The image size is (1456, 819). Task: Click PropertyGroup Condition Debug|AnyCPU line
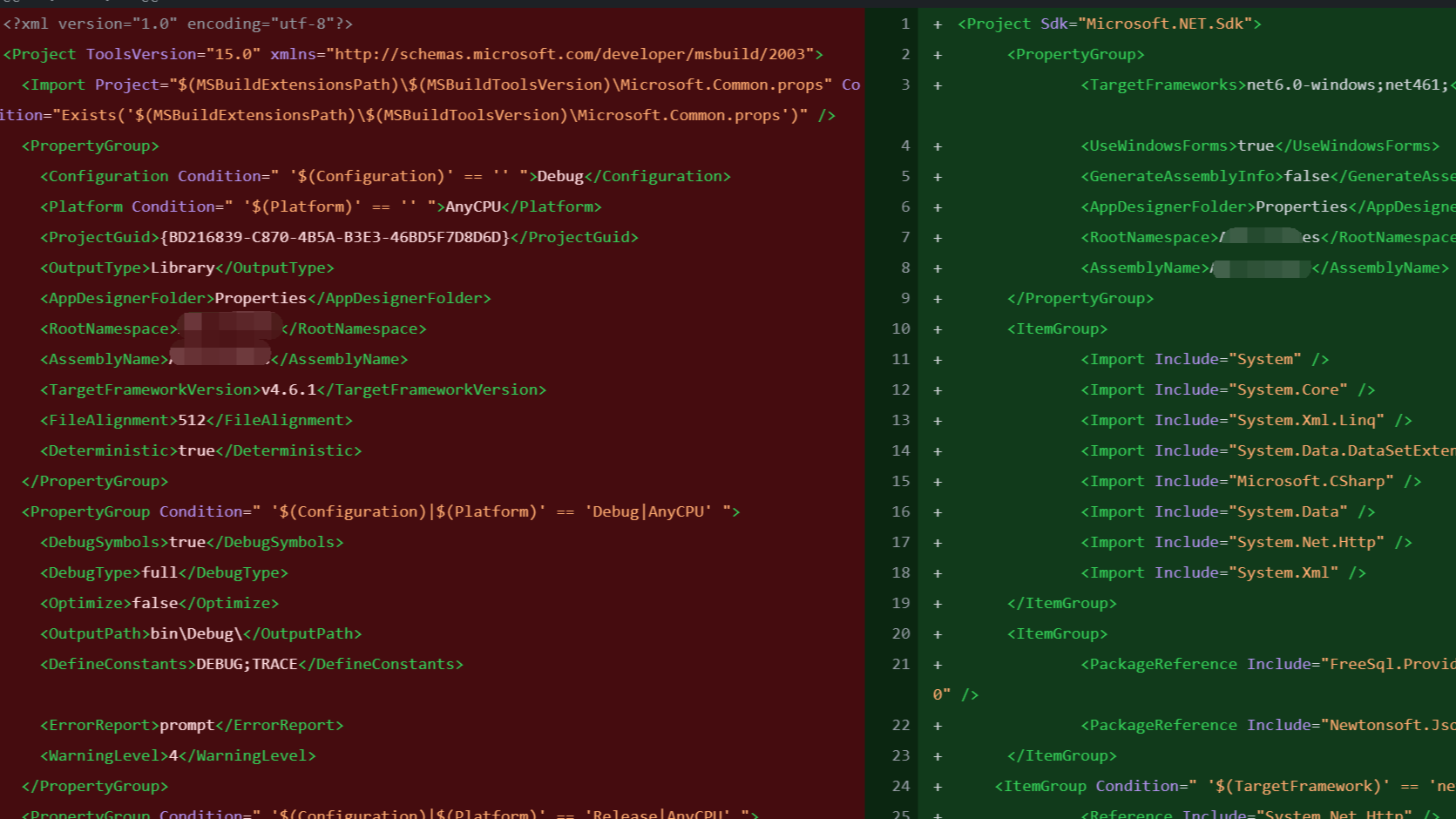click(381, 511)
